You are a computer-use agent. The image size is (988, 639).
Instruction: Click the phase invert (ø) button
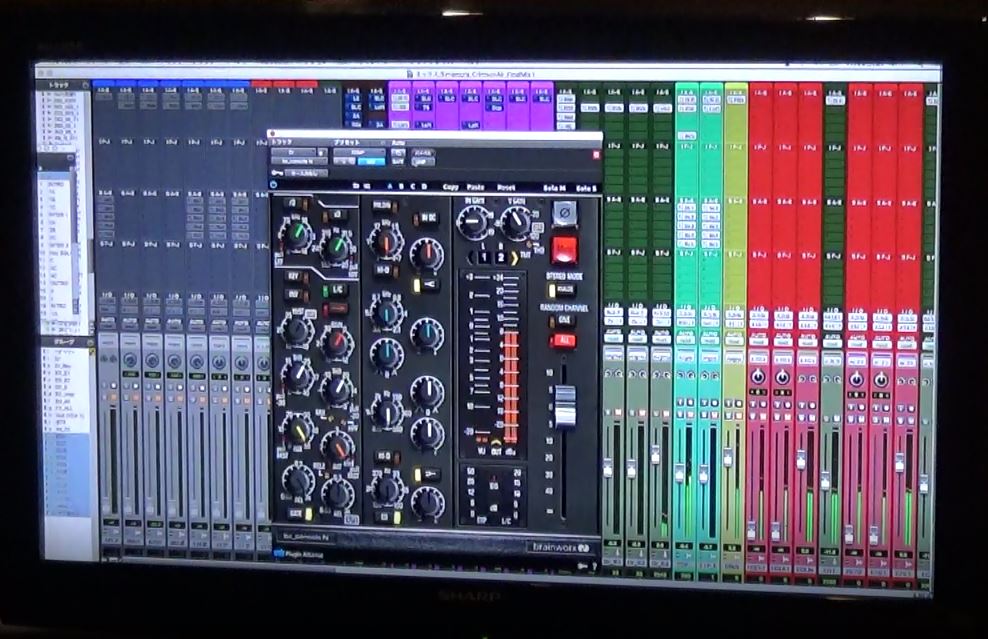pyautogui.click(x=563, y=213)
